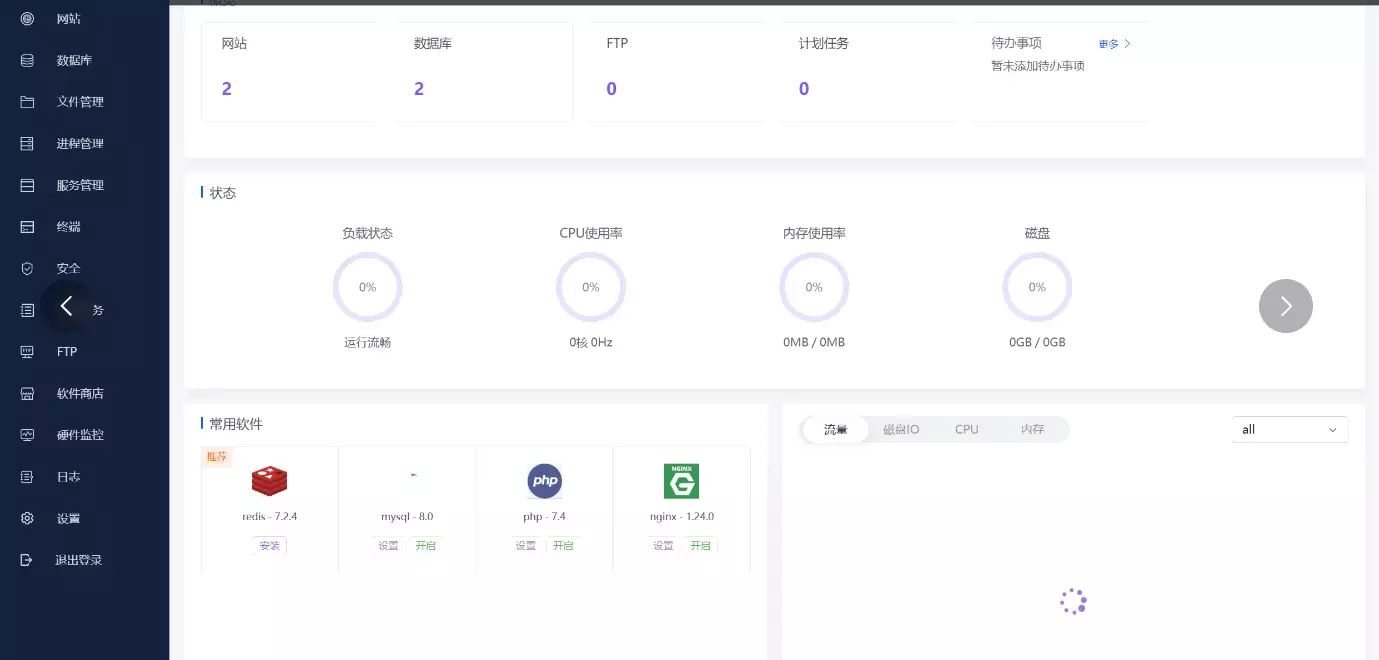This screenshot has width=1379, height=660.
Task: Click the 终端 terminal icon
Action: (x=27, y=227)
